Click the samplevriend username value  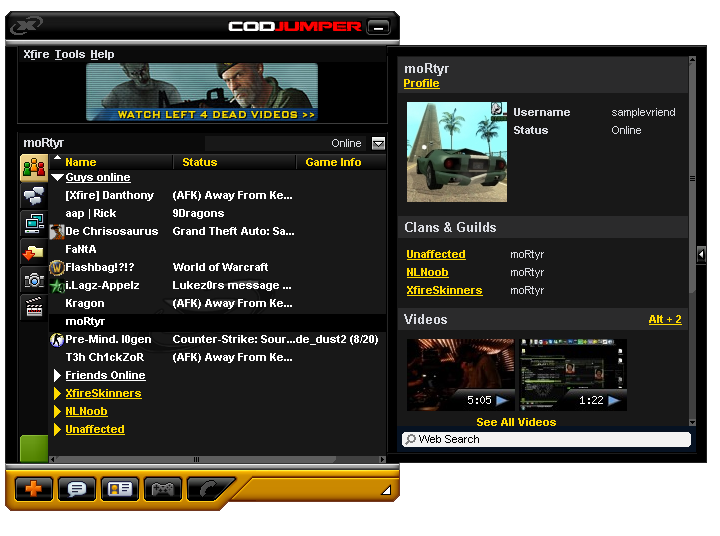pyautogui.click(x=643, y=113)
